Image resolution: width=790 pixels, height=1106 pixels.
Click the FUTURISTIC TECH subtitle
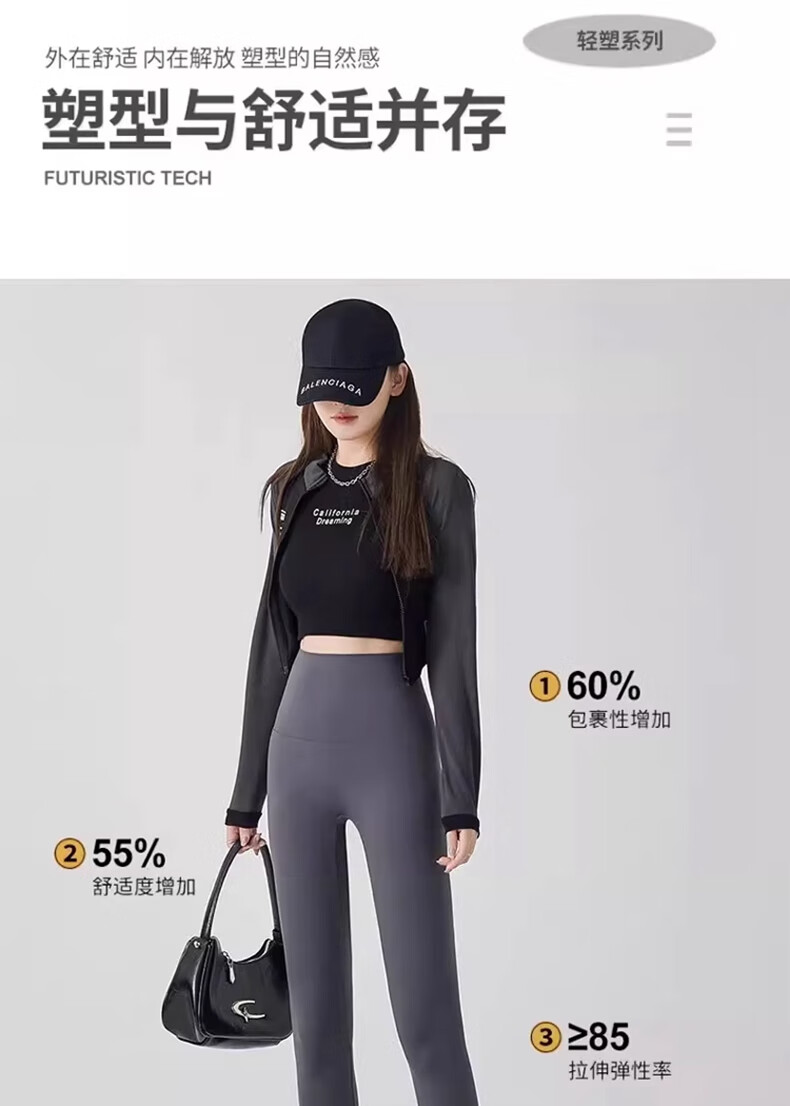pyautogui.click(x=128, y=178)
